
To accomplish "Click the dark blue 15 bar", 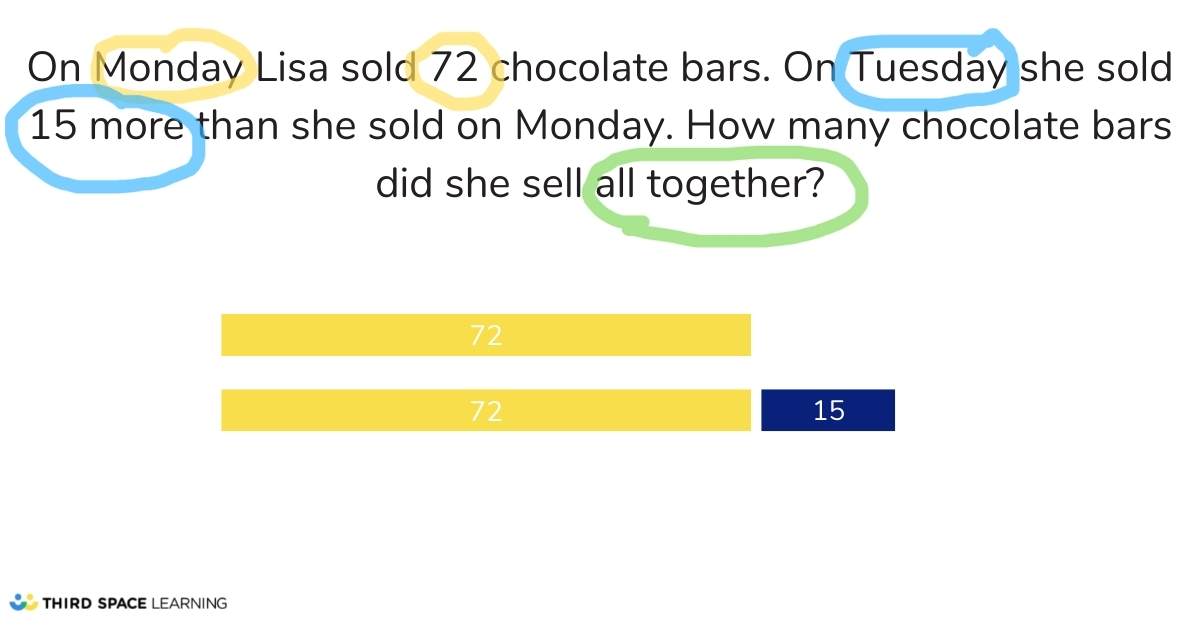I will [x=828, y=410].
